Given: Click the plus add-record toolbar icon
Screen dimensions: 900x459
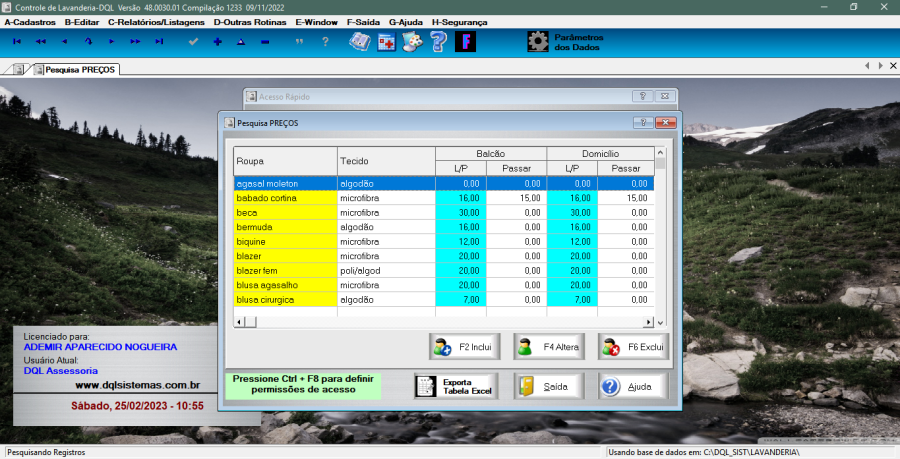Looking at the screenshot, I should [x=217, y=41].
